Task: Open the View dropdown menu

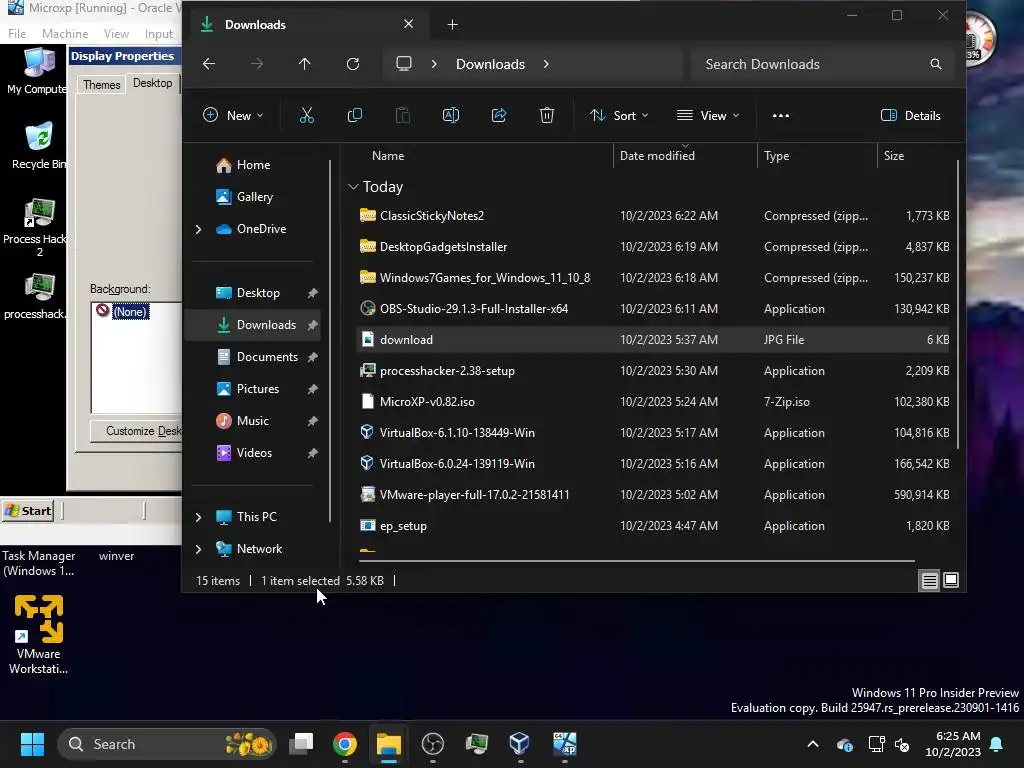Action: pos(708,116)
